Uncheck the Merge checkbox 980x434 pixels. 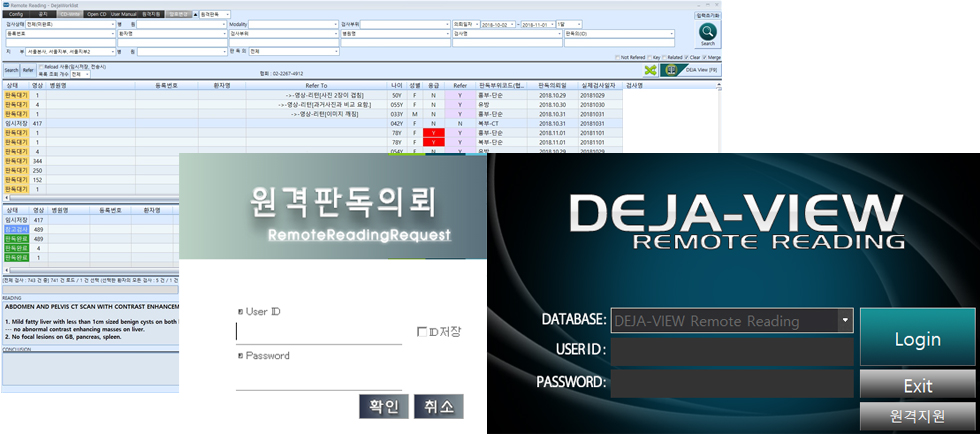[704, 58]
